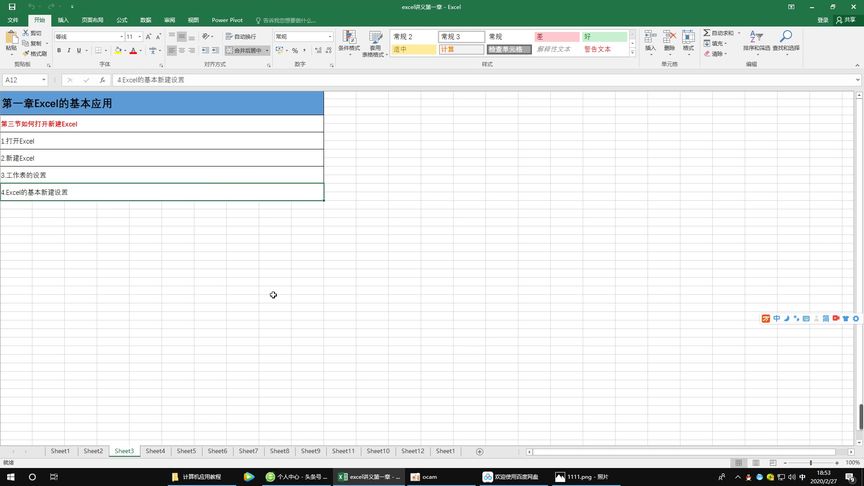The height and width of the screenshot is (486, 864).
Task: Toggle center horizontal alignment
Action: coord(182,51)
